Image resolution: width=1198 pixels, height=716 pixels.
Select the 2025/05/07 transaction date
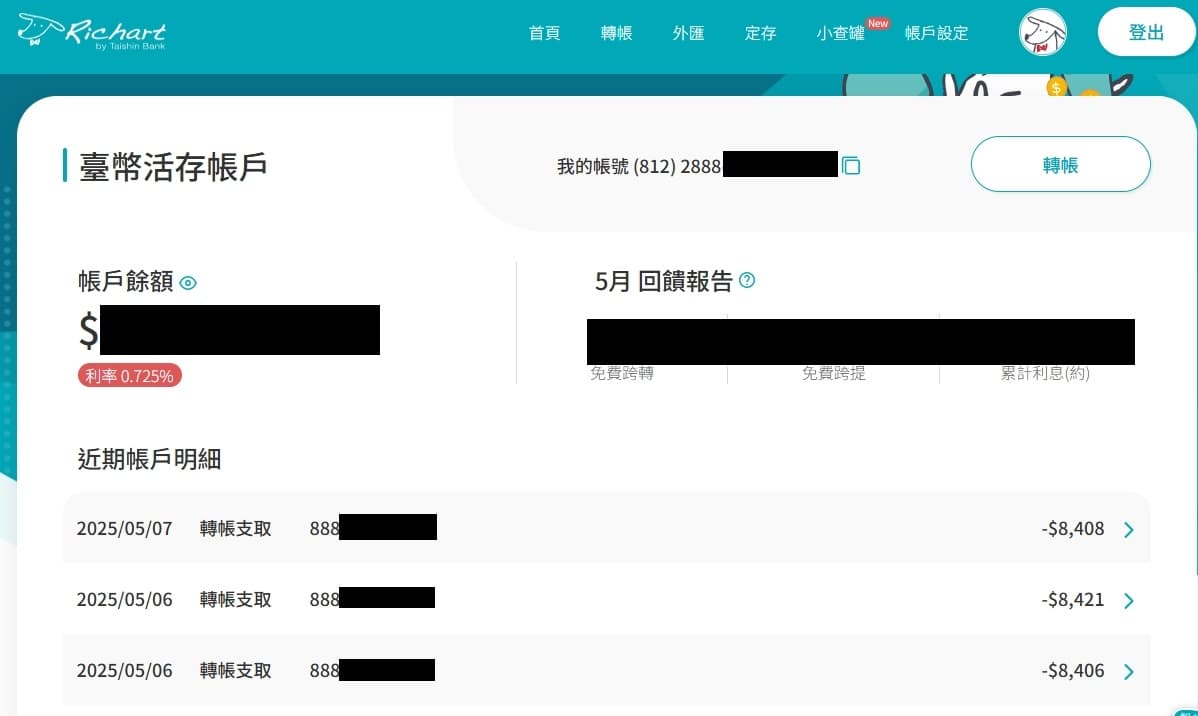tap(125, 529)
